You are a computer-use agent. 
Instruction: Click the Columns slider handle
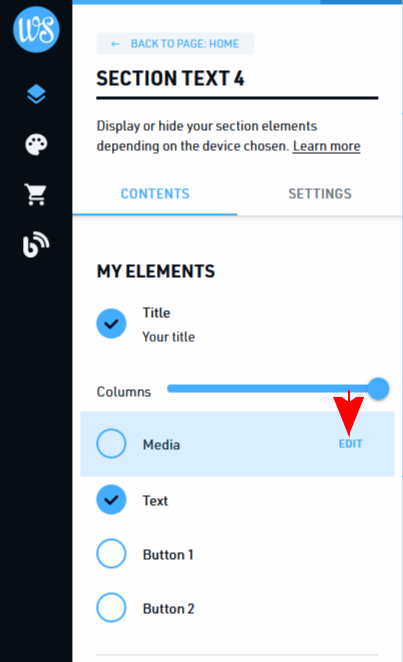[x=378, y=389]
